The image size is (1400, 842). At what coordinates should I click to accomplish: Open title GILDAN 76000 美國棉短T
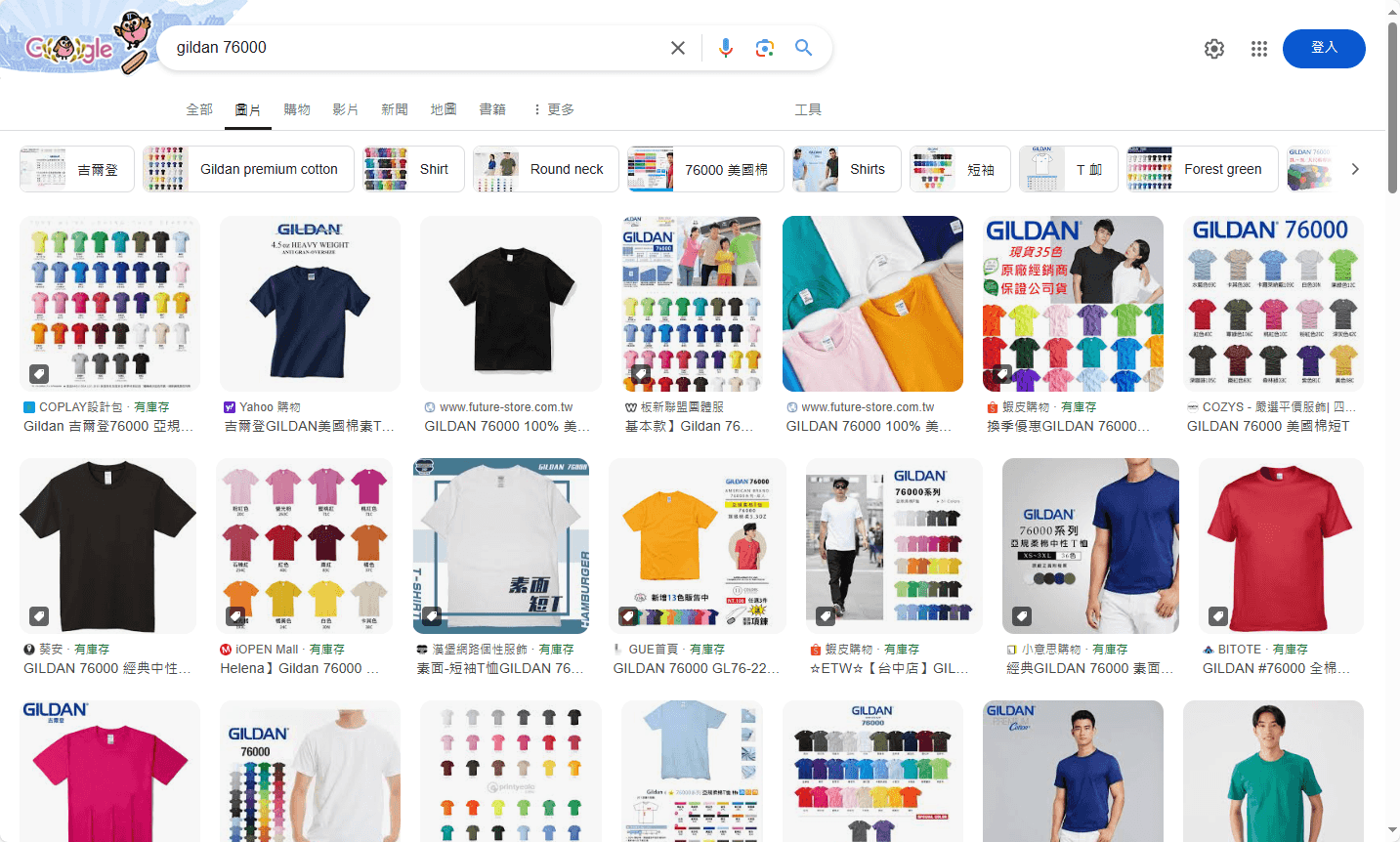[x=1268, y=426]
